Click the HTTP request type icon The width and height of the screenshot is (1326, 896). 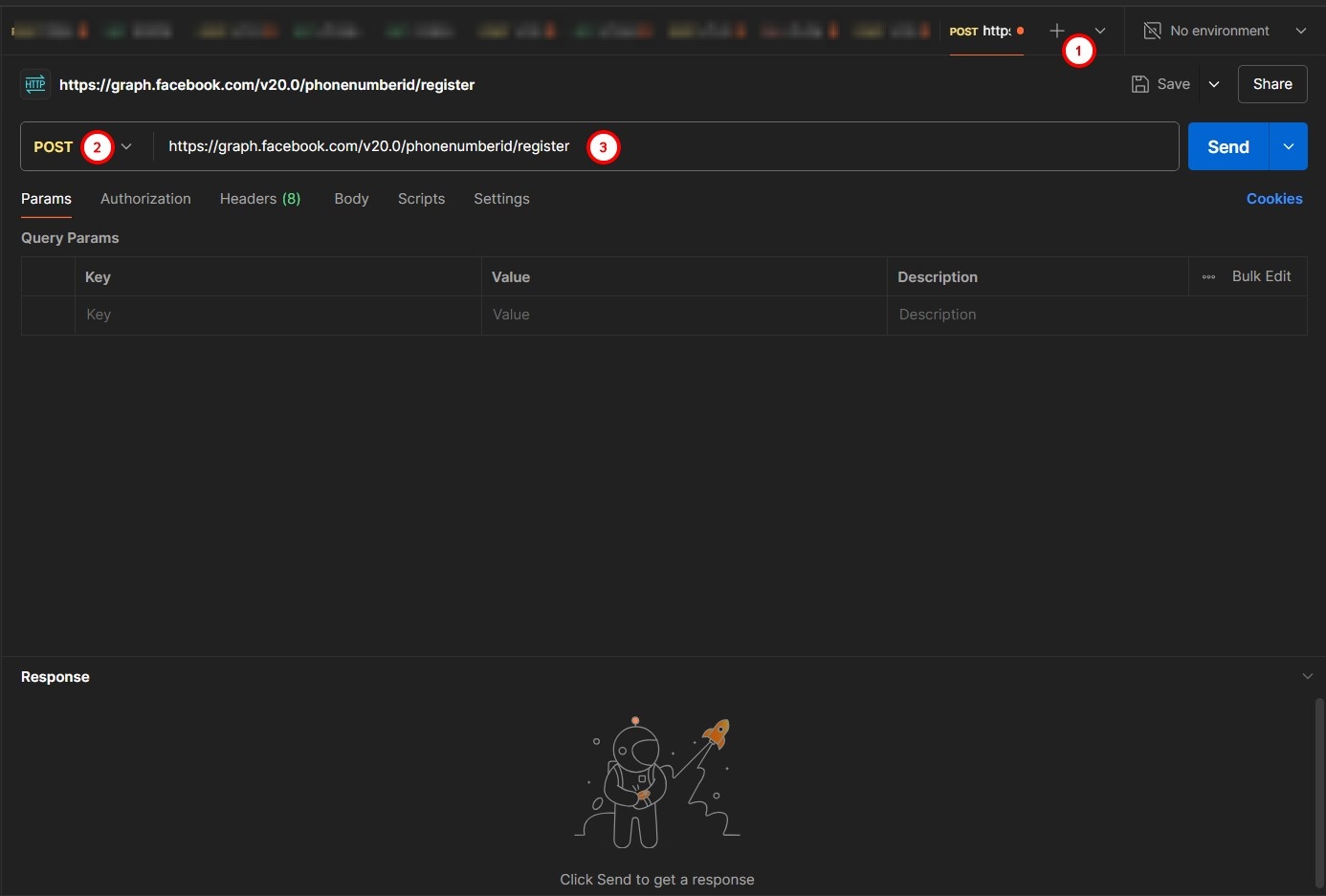coord(35,84)
